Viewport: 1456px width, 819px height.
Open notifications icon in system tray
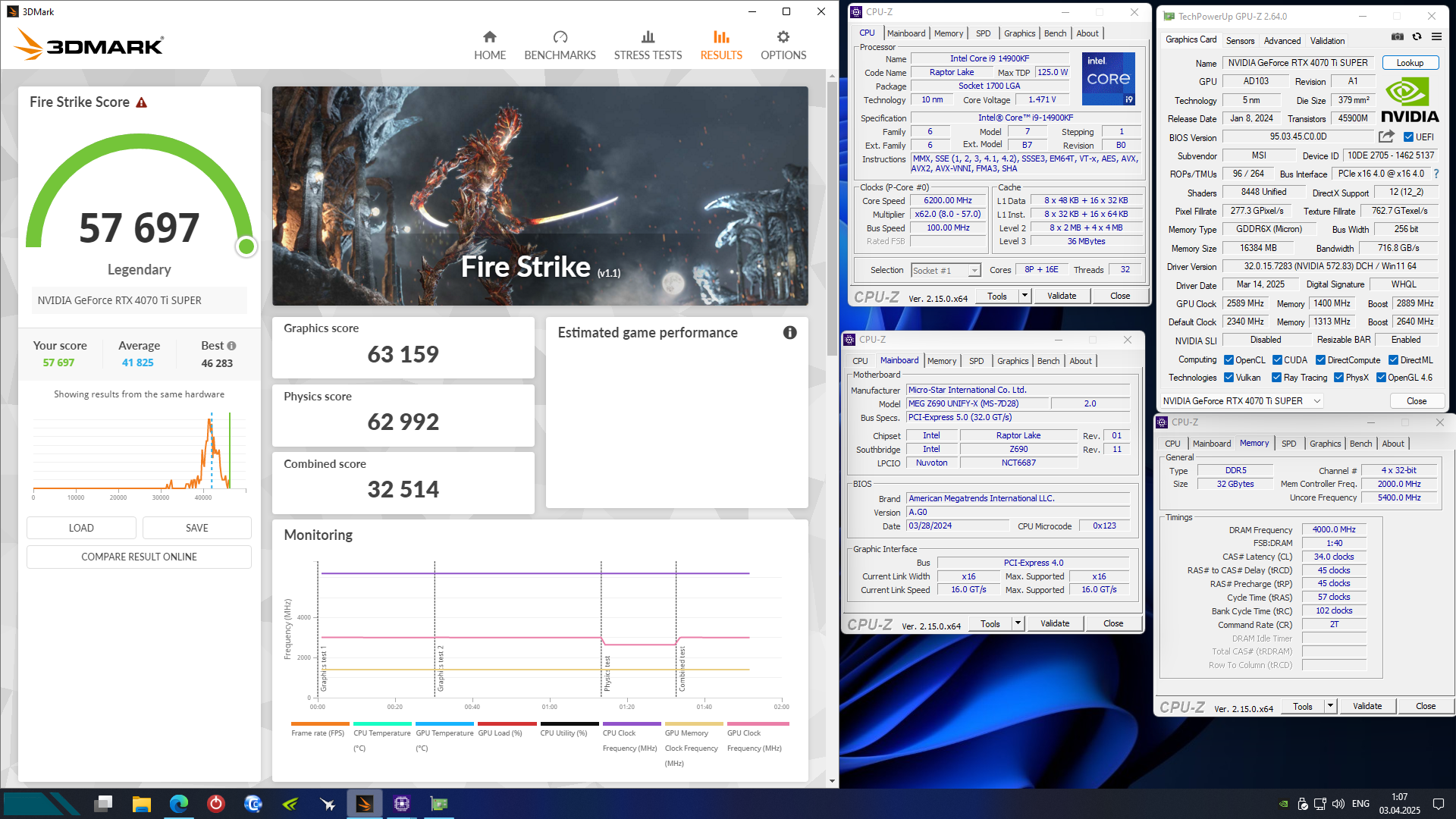(x=1438, y=804)
